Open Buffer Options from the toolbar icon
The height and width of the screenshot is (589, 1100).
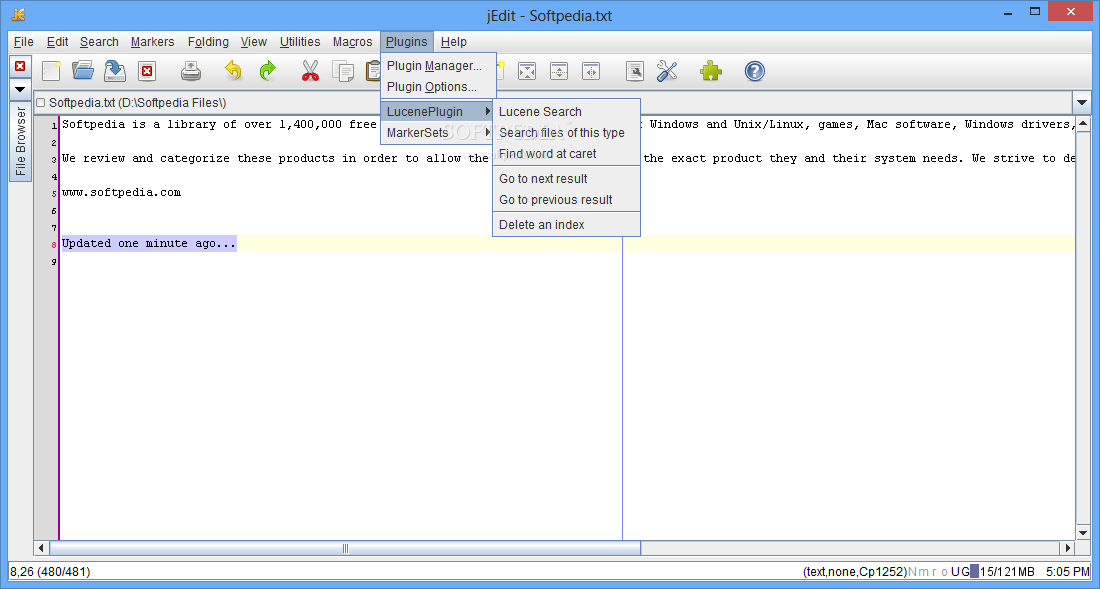pyautogui.click(x=635, y=71)
